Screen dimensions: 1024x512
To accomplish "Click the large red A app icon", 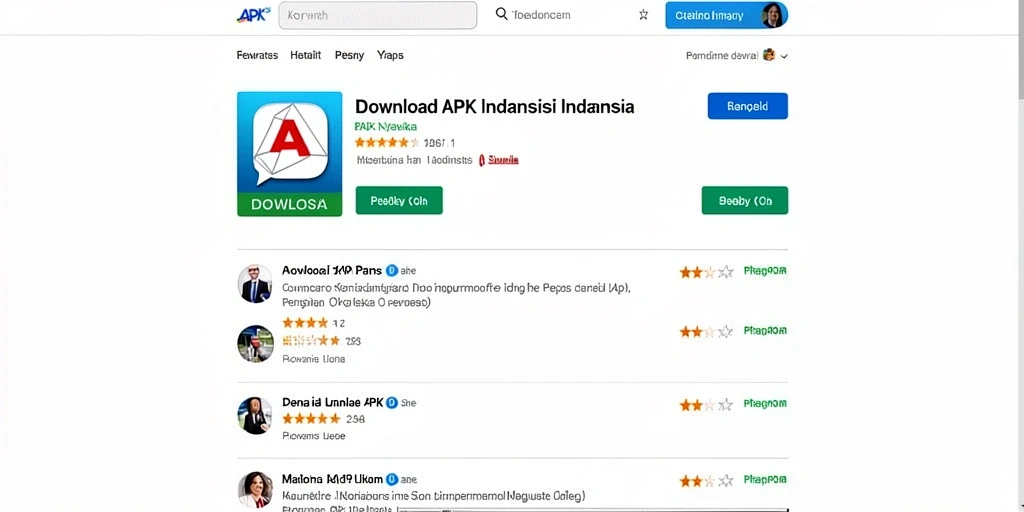I will click(289, 142).
